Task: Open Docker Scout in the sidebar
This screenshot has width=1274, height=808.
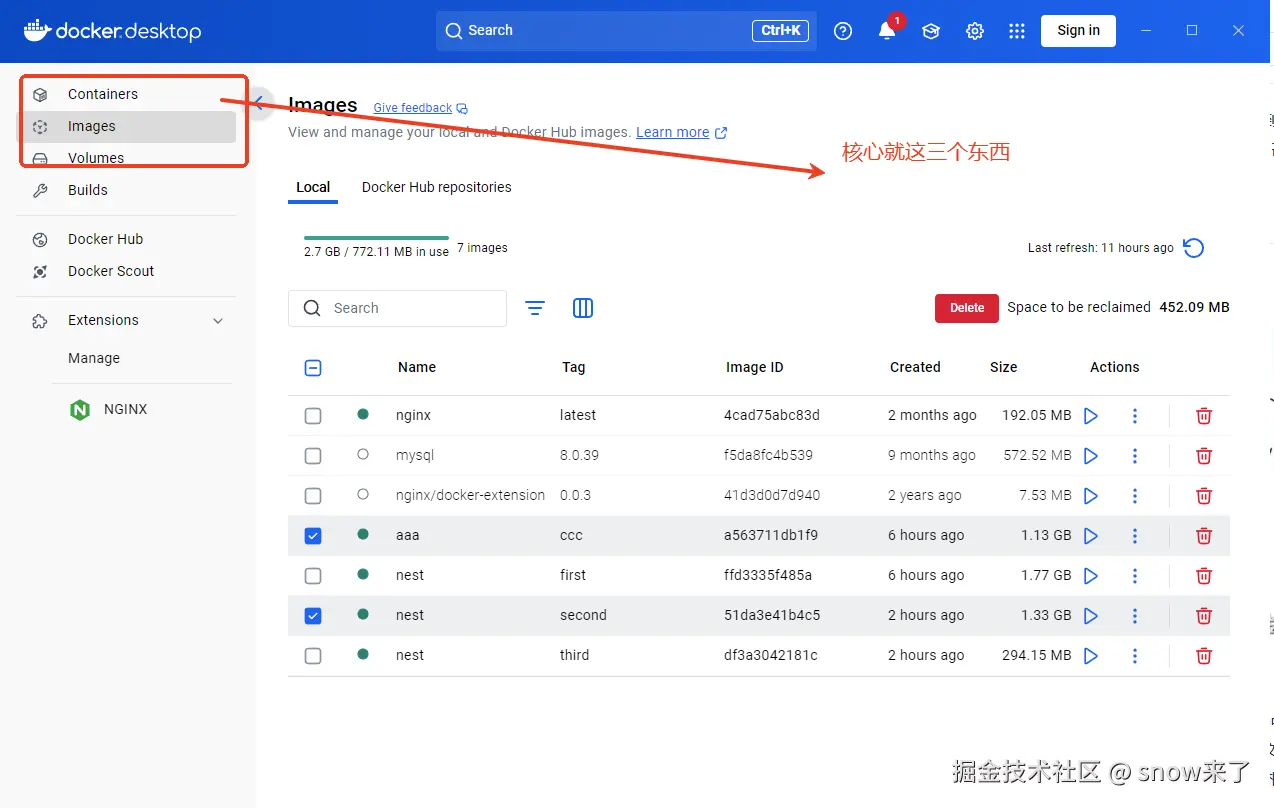Action: tap(127, 271)
